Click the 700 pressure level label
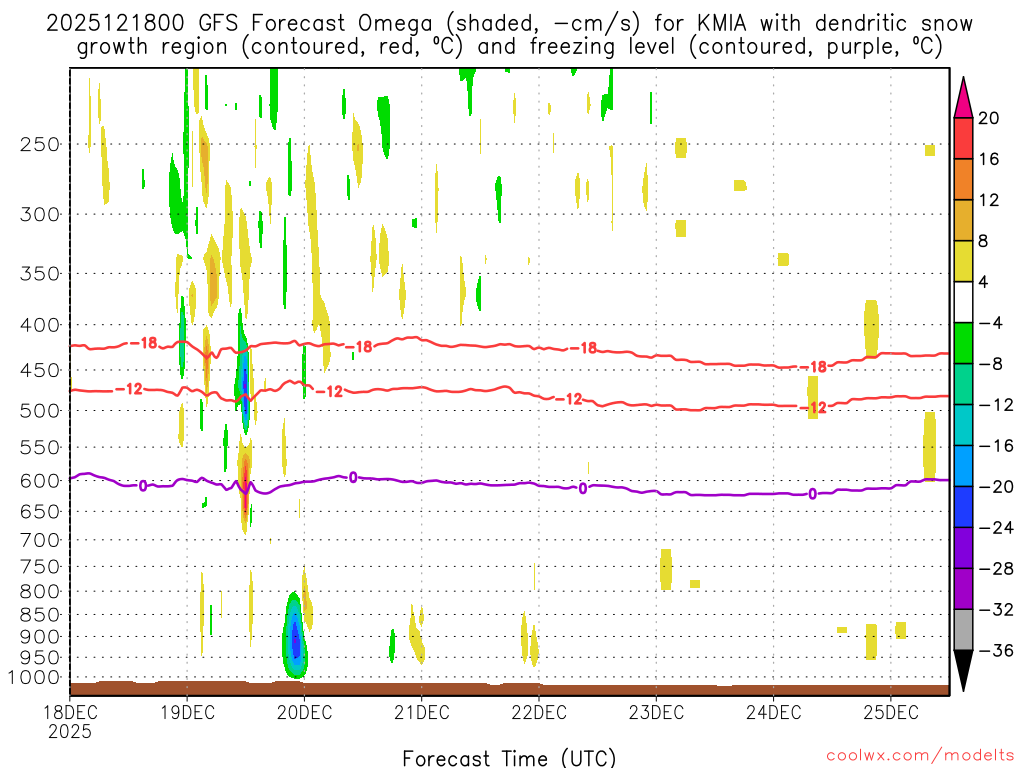Viewport: 1024px width, 768px height. [x=40, y=540]
